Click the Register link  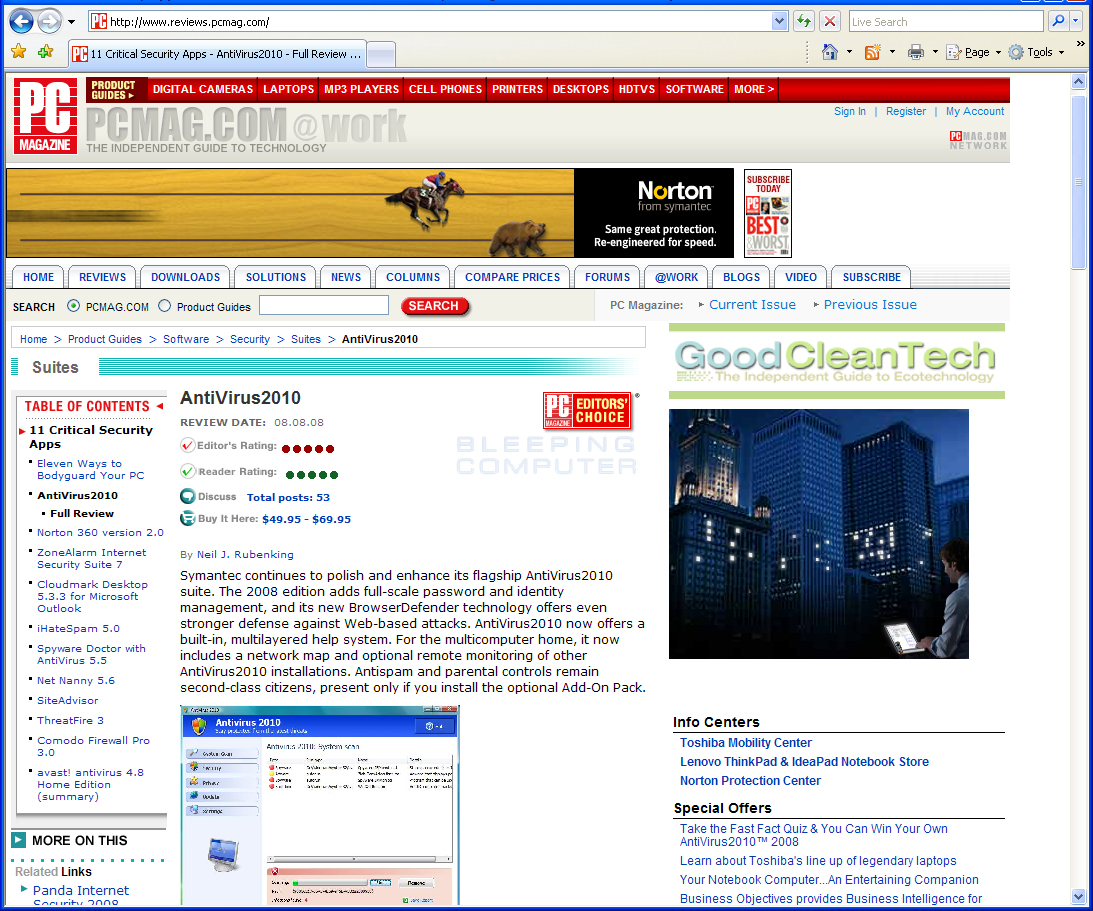(905, 112)
